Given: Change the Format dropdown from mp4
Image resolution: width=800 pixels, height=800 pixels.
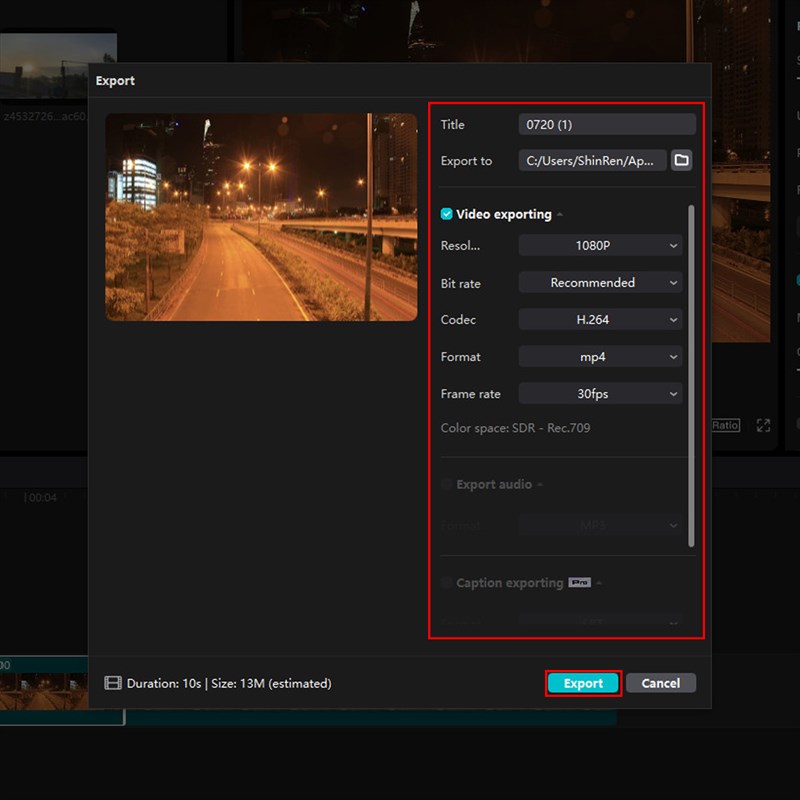Looking at the screenshot, I should (600, 357).
